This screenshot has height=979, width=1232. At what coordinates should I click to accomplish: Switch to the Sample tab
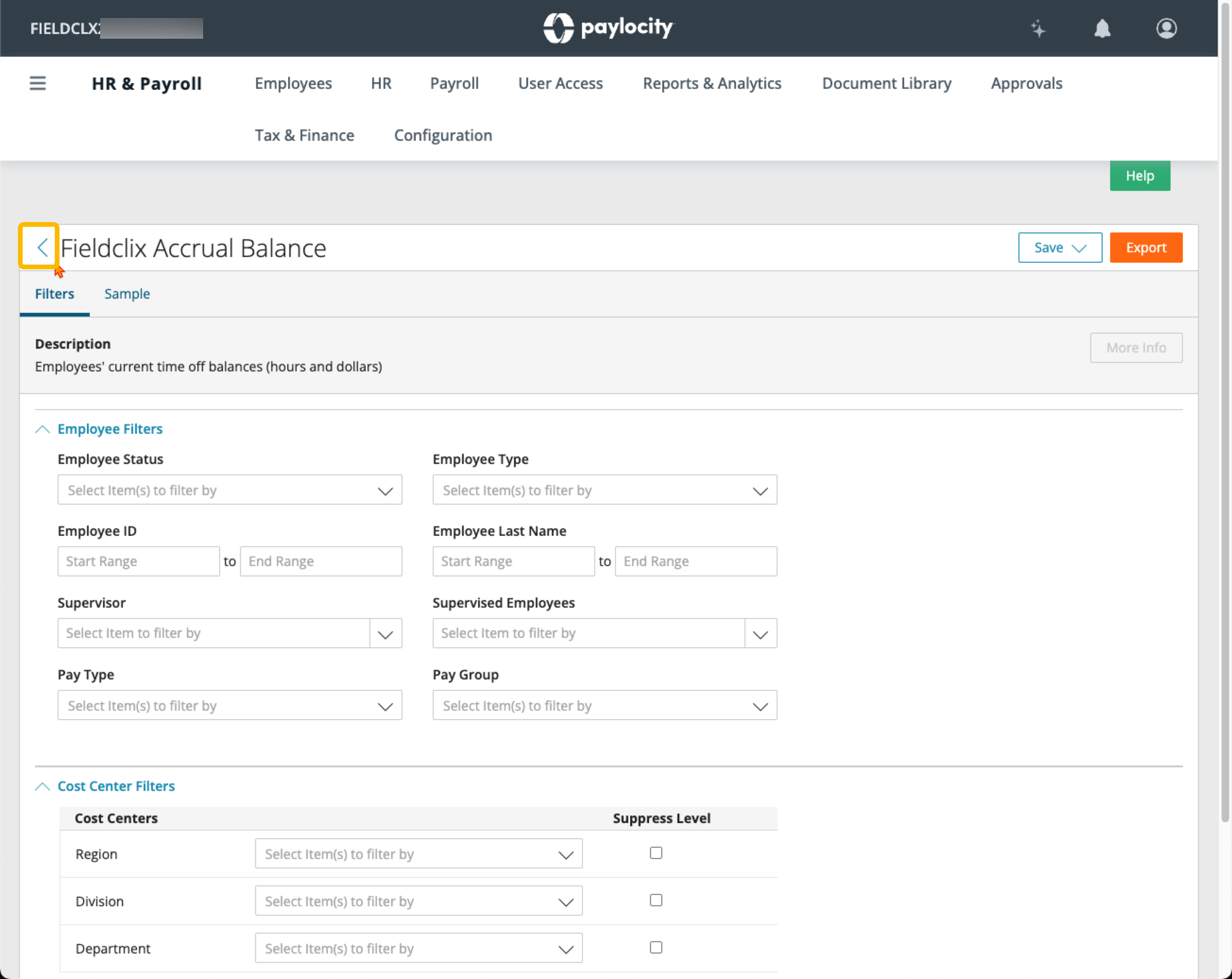click(127, 294)
